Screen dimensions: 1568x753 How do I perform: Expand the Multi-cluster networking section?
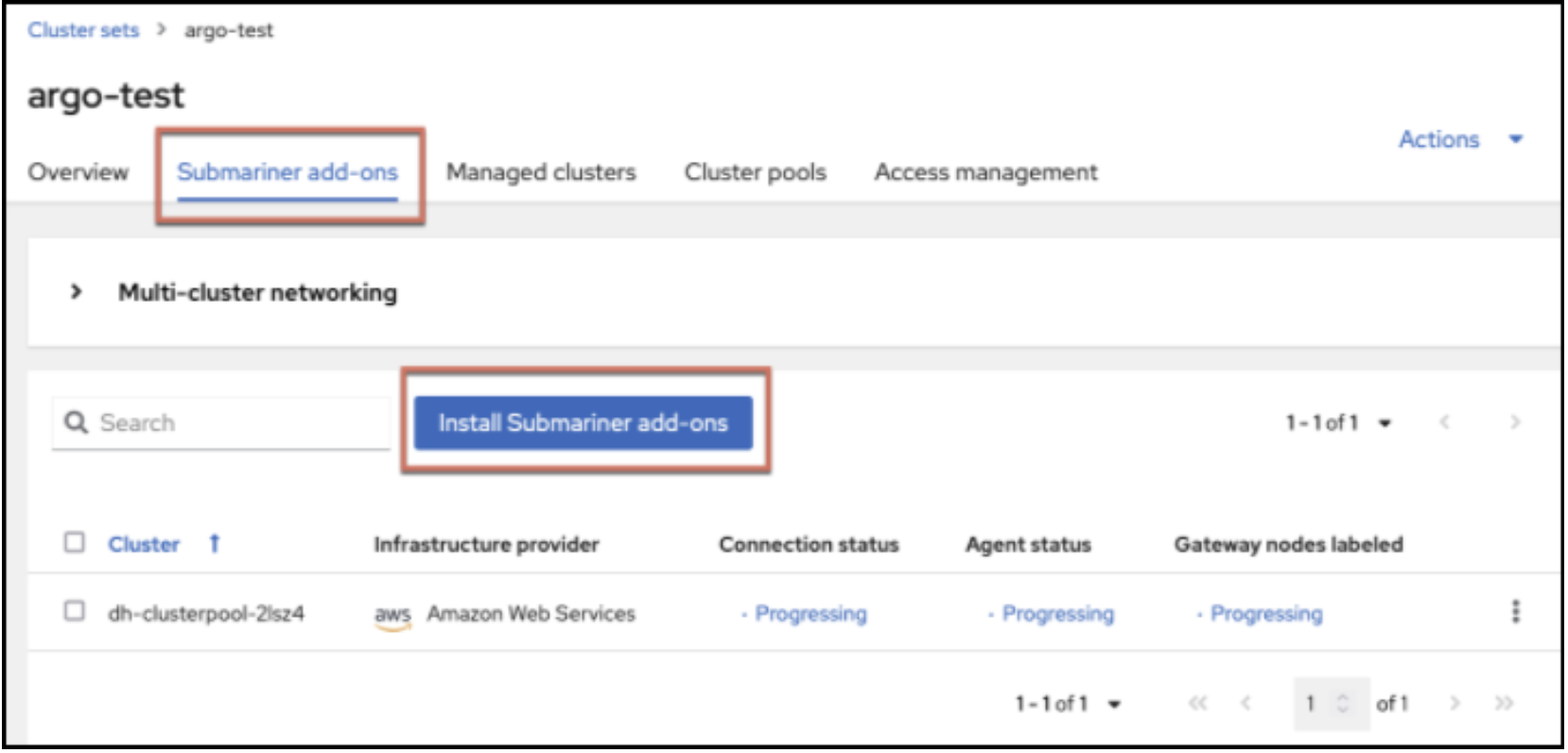pyautogui.click(x=77, y=292)
